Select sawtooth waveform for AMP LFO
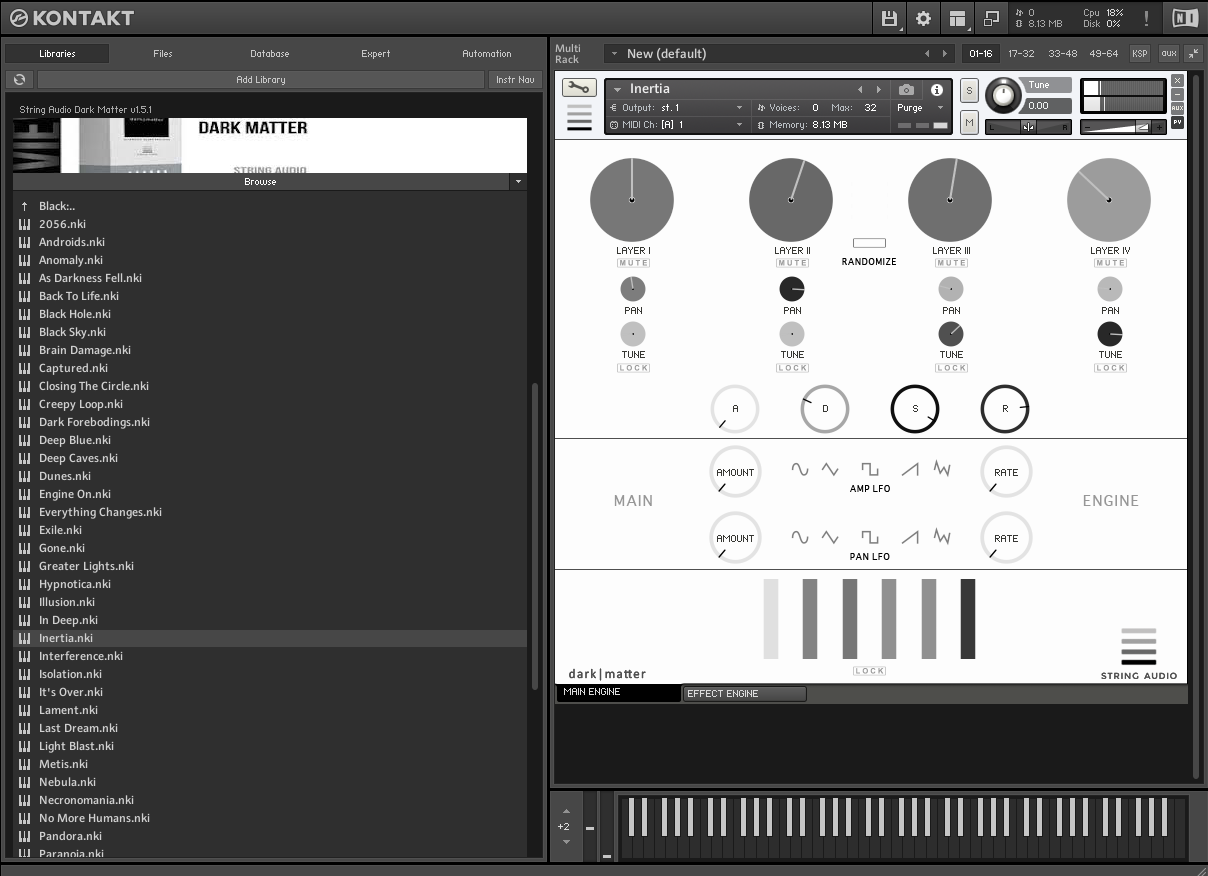Screen dimensions: 1208x876 (x=910, y=468)
